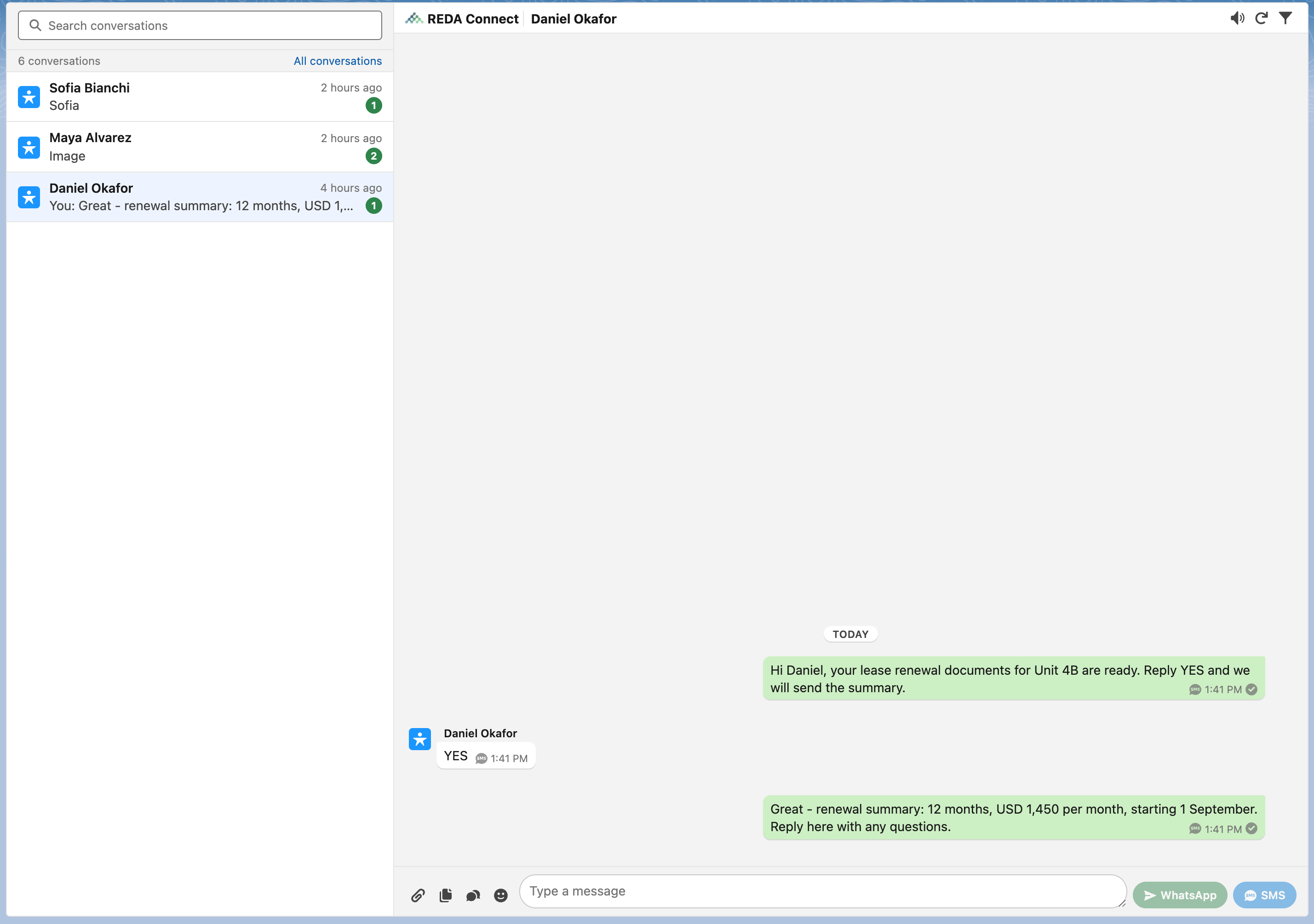Screen dimensions: 1314x924
Task: Click unread badge on Sofia Bianchi conversation
Action: click(x=374, y=105)
